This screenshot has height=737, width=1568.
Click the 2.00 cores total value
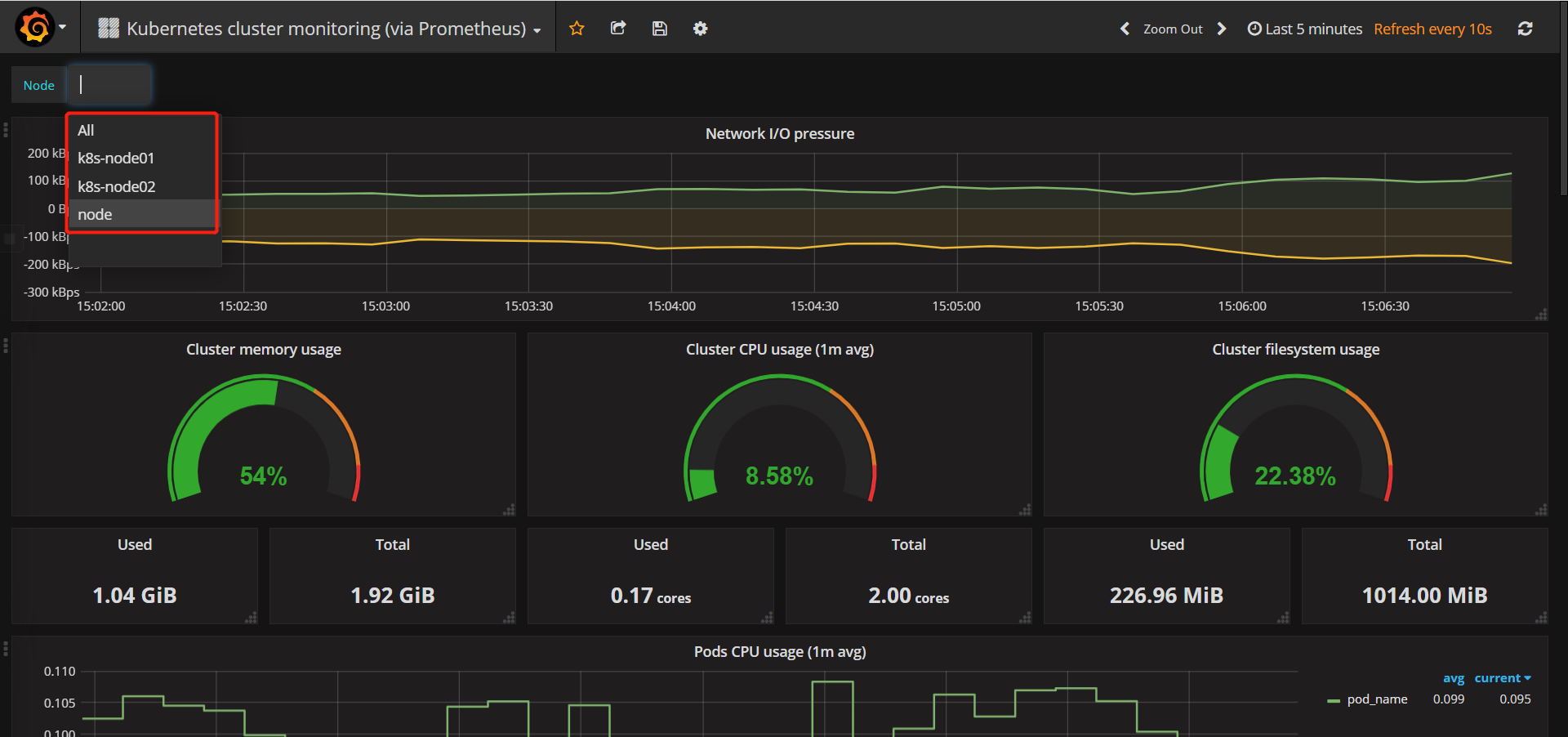coord(909,596)
